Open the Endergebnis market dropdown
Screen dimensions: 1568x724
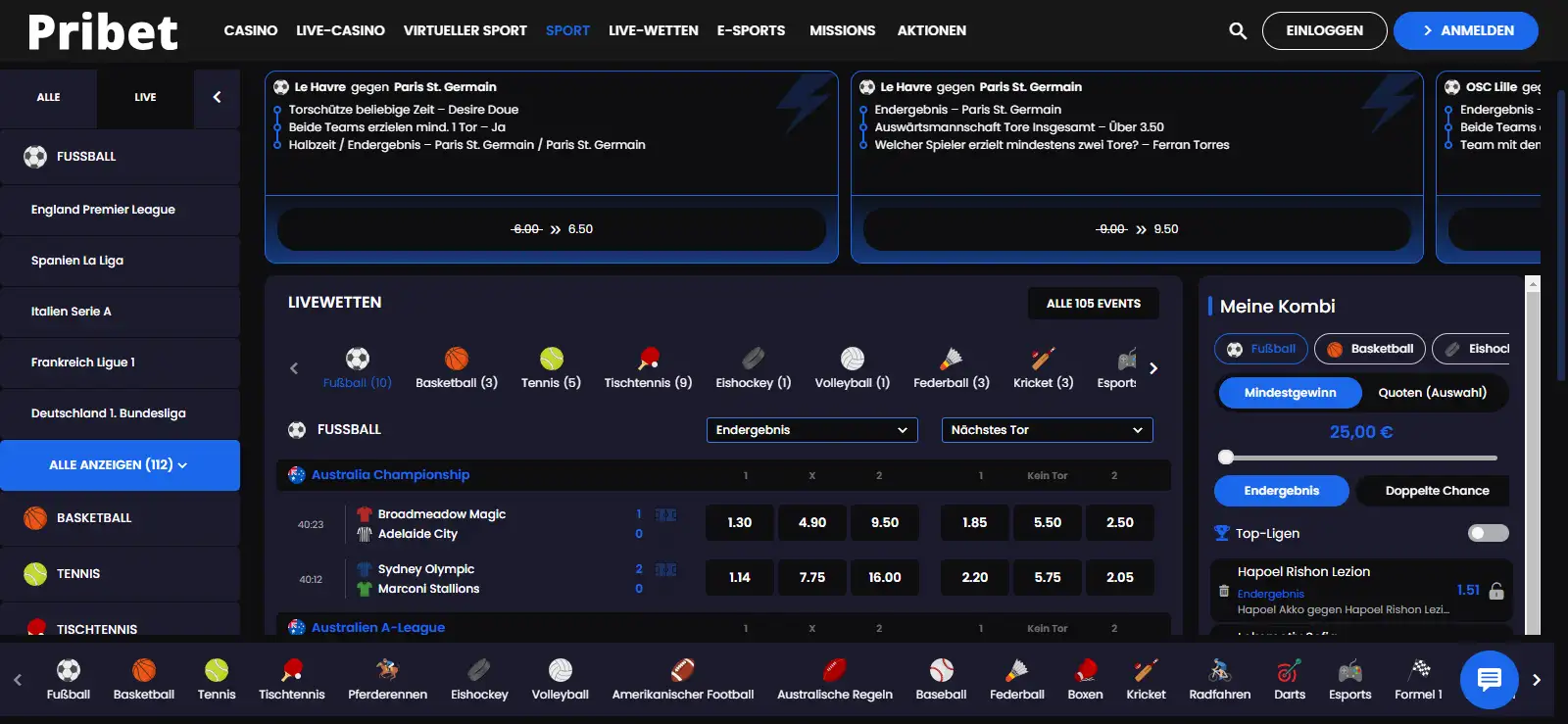click(812, 430)
